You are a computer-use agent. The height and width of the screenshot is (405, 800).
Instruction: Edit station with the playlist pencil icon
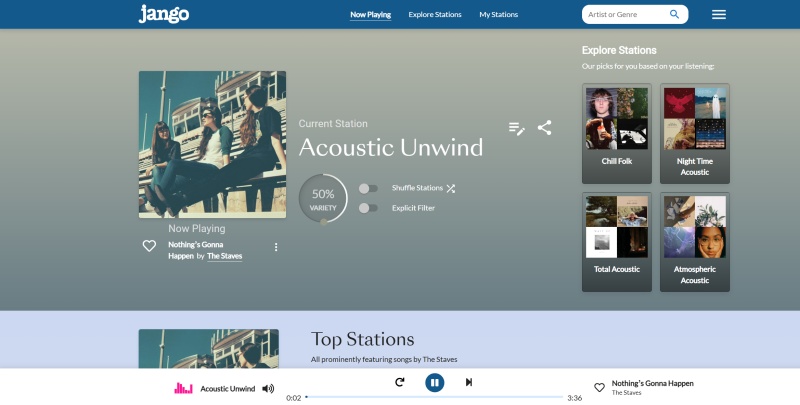point(516,128)
